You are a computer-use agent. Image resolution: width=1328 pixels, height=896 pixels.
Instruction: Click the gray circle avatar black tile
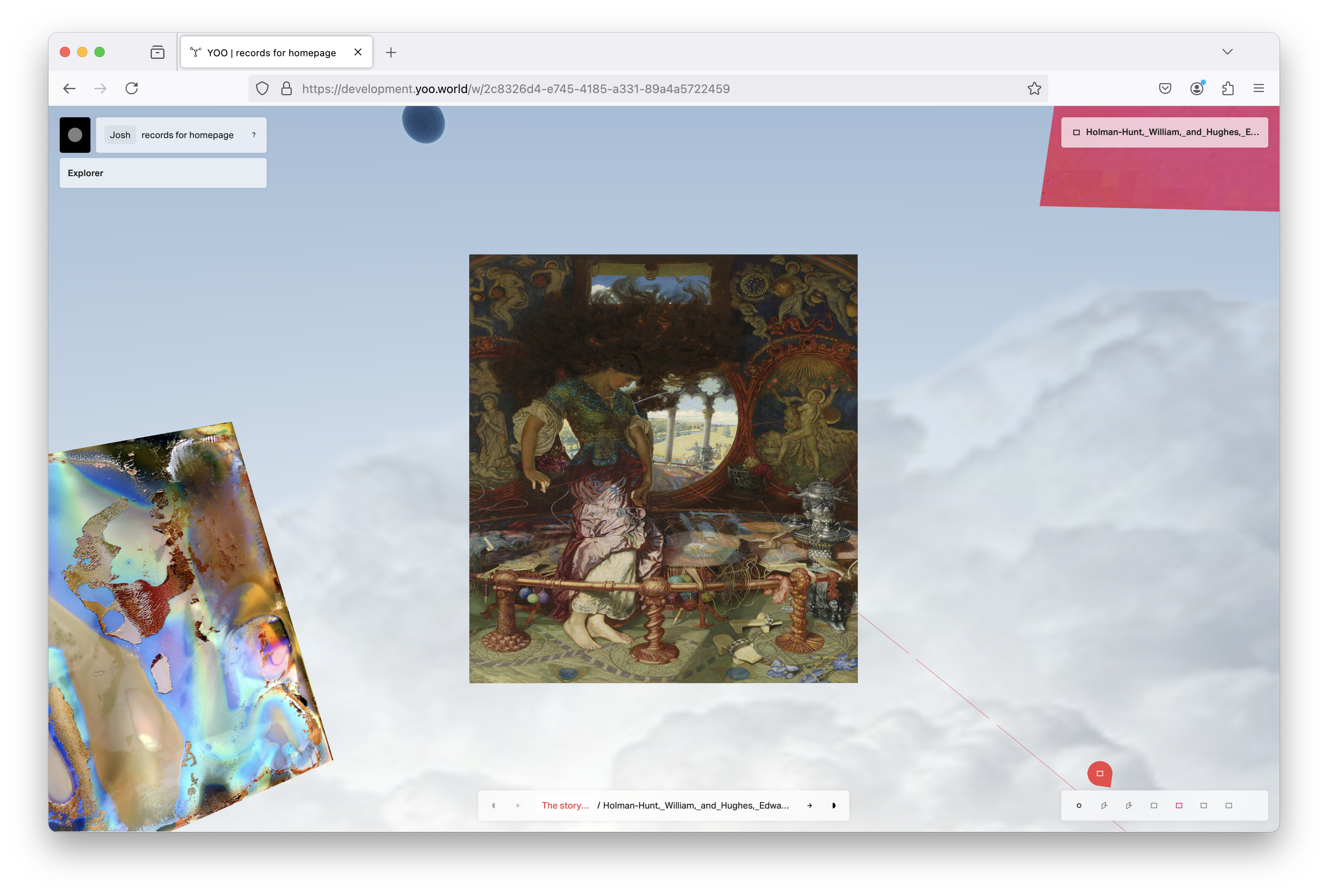75,135
